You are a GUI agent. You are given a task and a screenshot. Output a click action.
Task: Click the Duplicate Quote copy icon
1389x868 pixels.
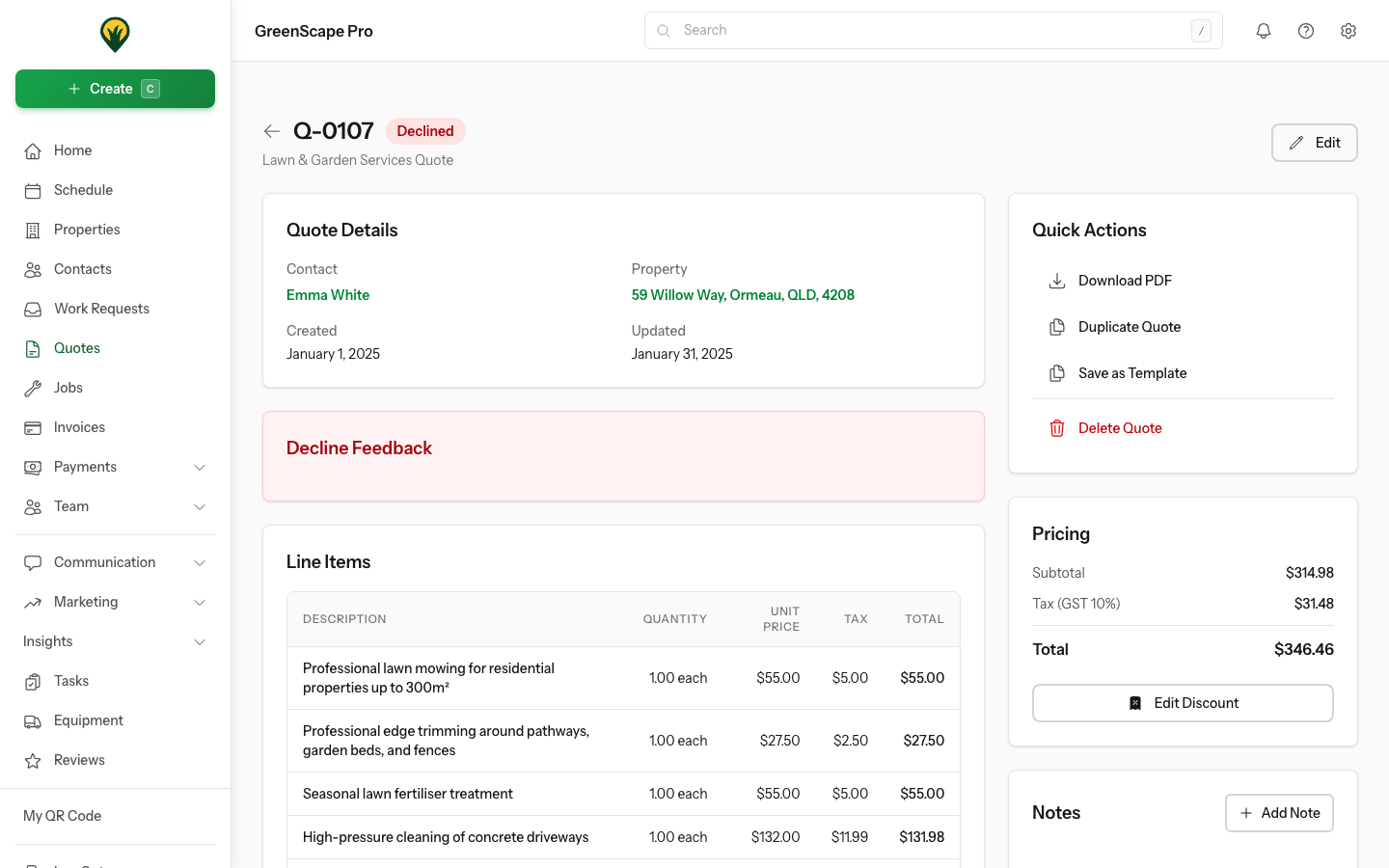[1057, 326]
